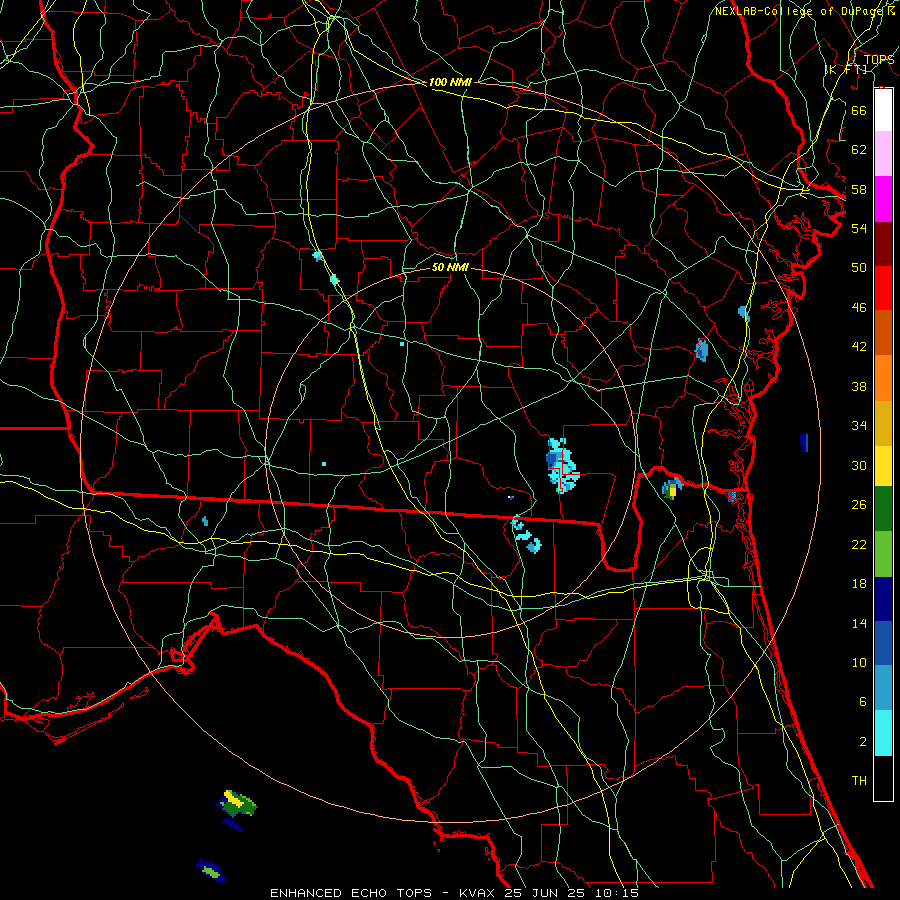This screenshot has width=900, height=900.
Task: Click the white swatch in the tops legend
Action: (883, 110)
